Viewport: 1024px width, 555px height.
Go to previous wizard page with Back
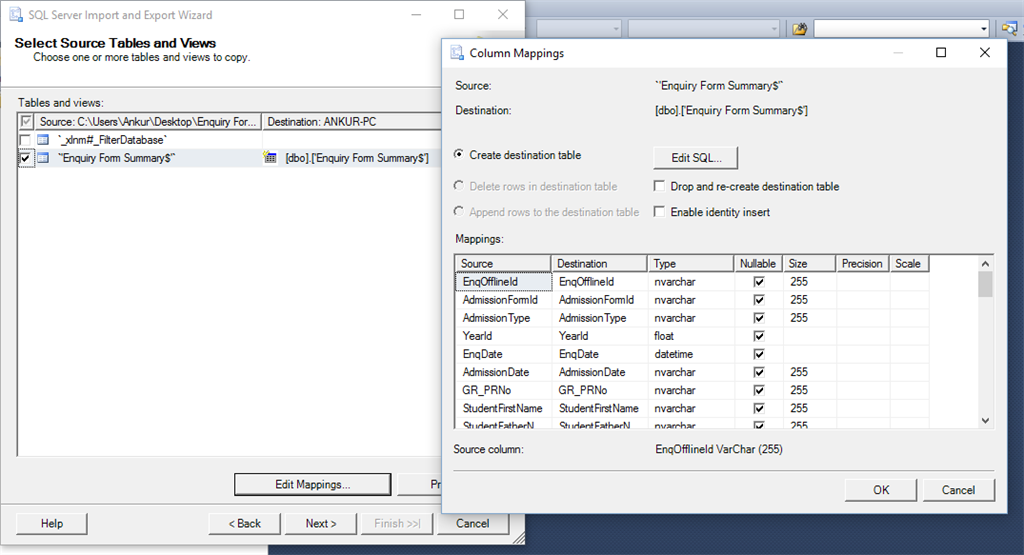(245, 524)
